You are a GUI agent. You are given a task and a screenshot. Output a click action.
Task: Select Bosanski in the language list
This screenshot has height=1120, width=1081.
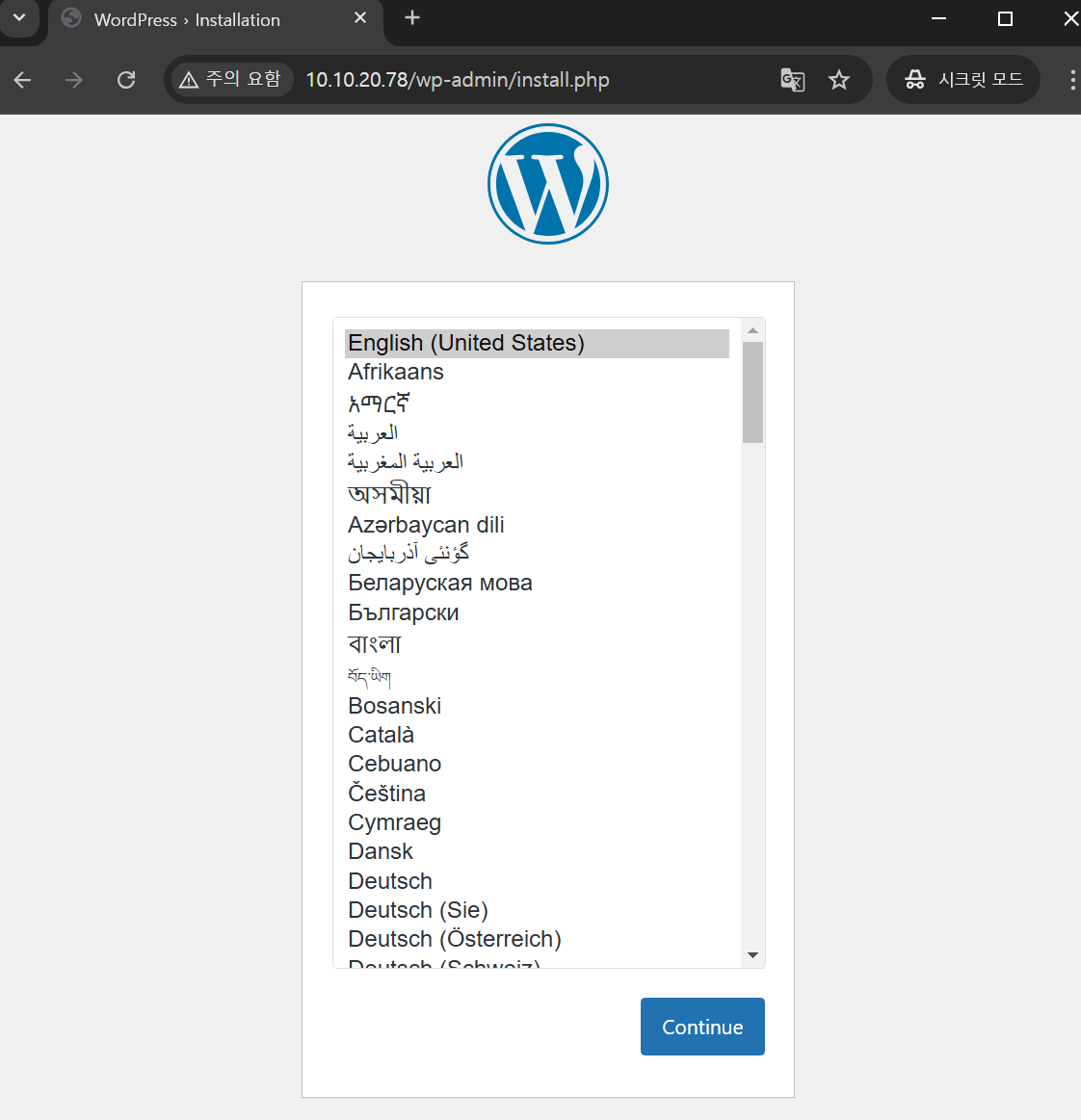(537, 706)
